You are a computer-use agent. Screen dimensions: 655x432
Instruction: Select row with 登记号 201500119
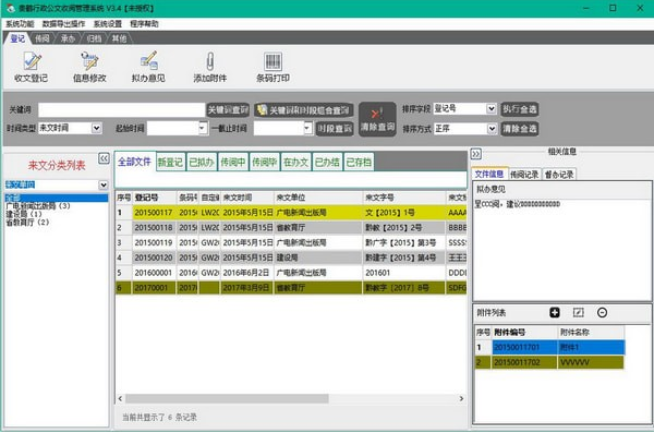point(291,242)
